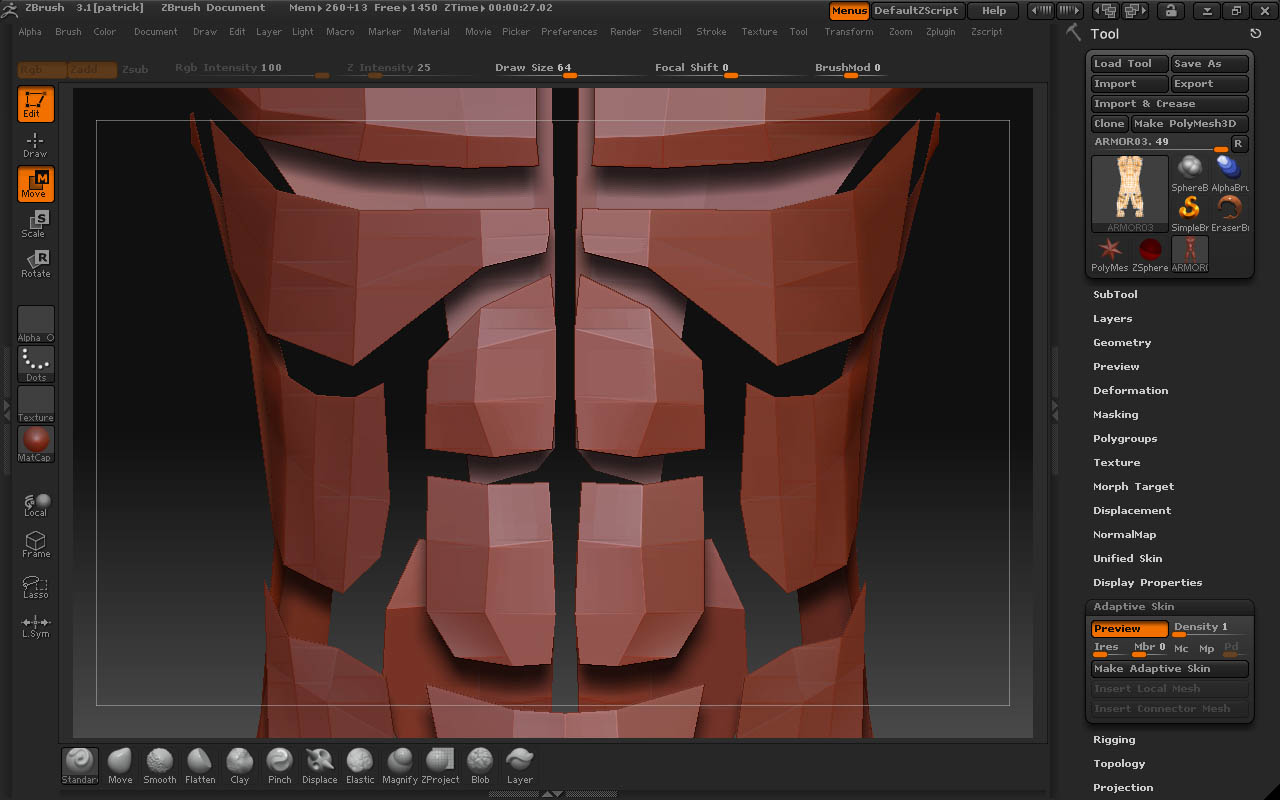
Task: Open the Zplugin menu
Action: [940, 32]
